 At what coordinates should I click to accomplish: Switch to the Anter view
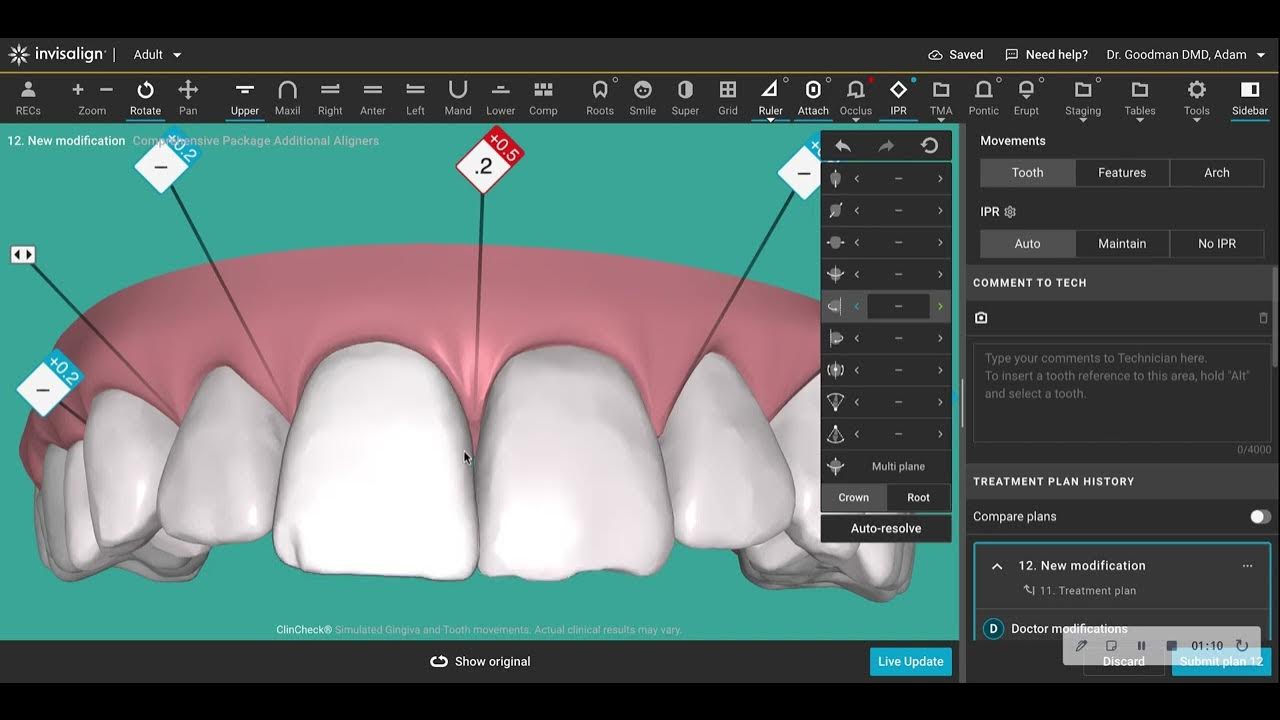click(373, 98)
